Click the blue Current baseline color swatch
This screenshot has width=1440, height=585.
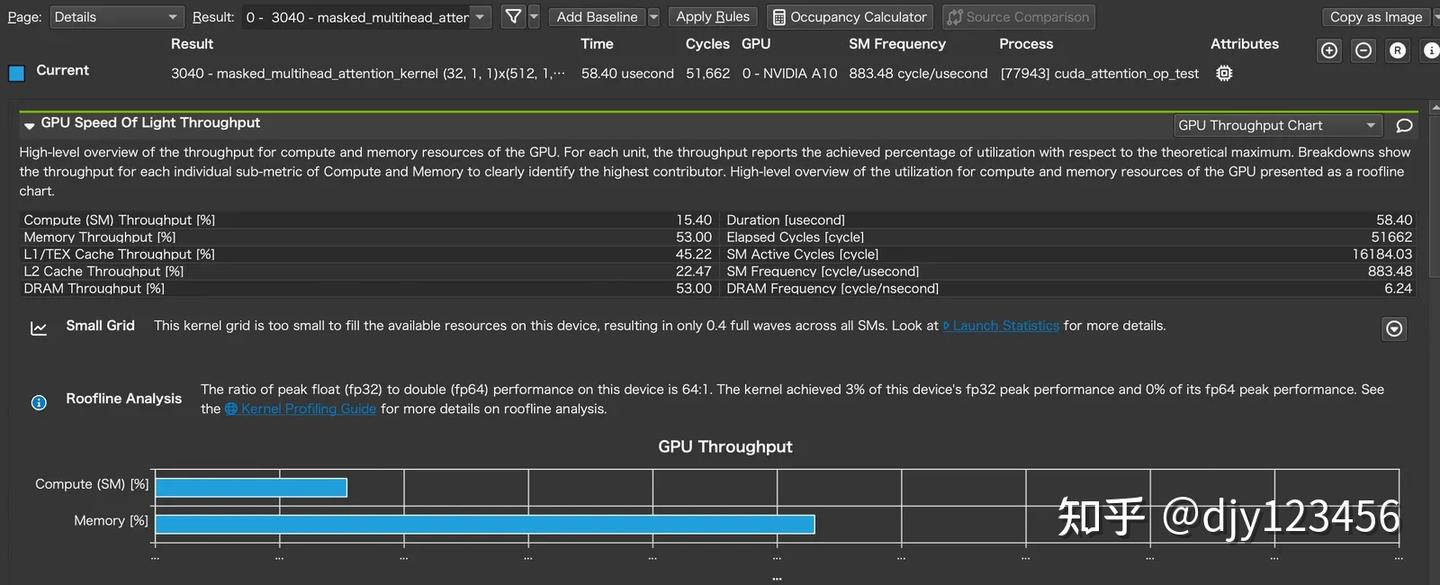point(16,73)
